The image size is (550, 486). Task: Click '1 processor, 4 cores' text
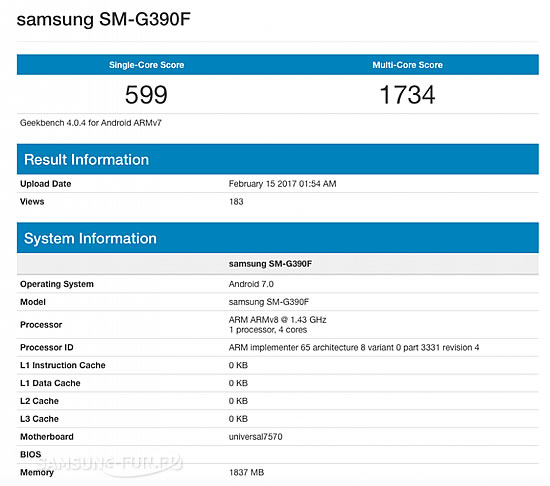tap(268, 330)
